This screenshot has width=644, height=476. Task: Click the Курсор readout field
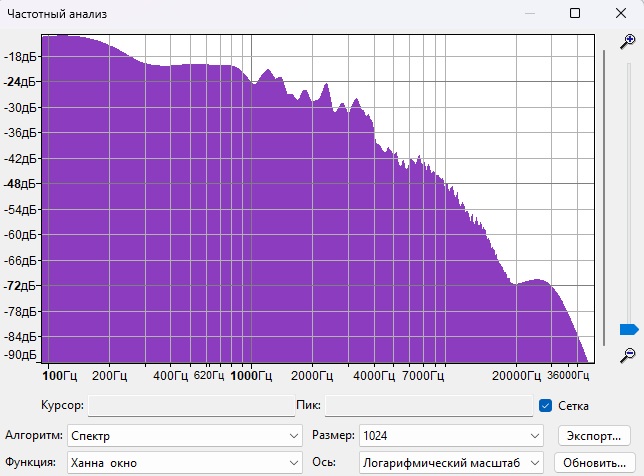pyautogui.click(x=191, y=406)
